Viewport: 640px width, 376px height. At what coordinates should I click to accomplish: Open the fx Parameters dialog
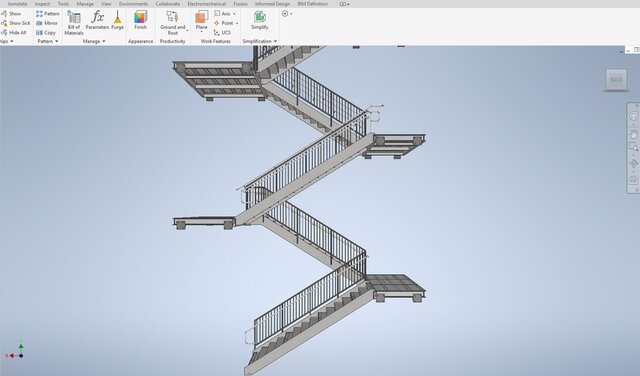pos(97,20)
